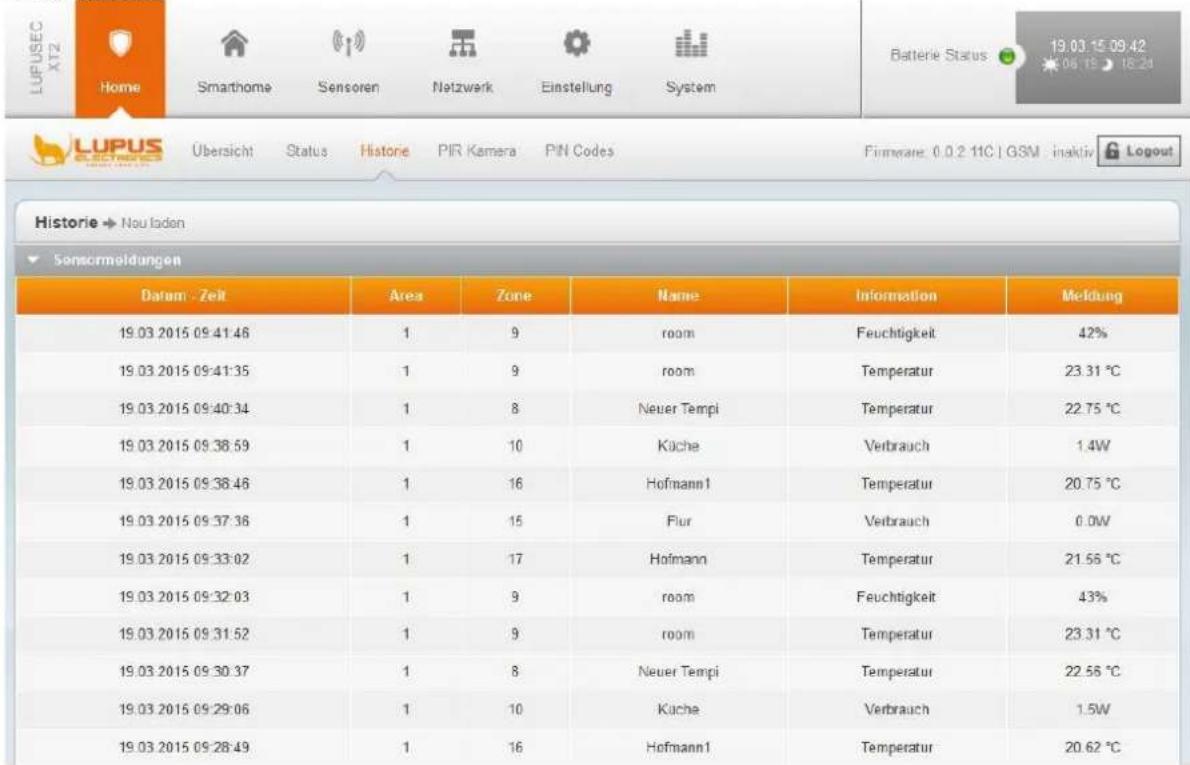Open the PIR Kamera tab
Image resolution: width=1190 pixels, height=765 pixels.
point(477,151)
